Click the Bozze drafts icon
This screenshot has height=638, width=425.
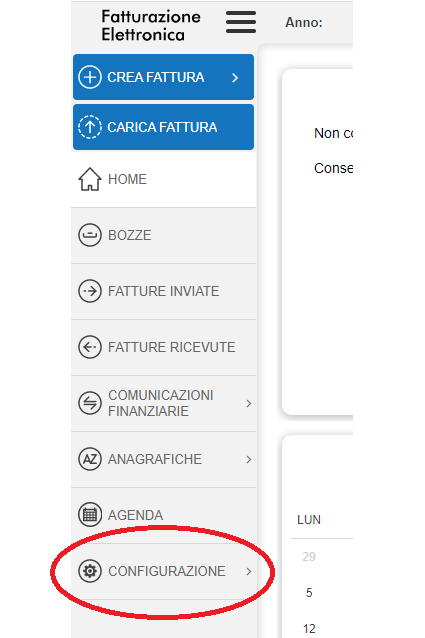coord(90,235)
